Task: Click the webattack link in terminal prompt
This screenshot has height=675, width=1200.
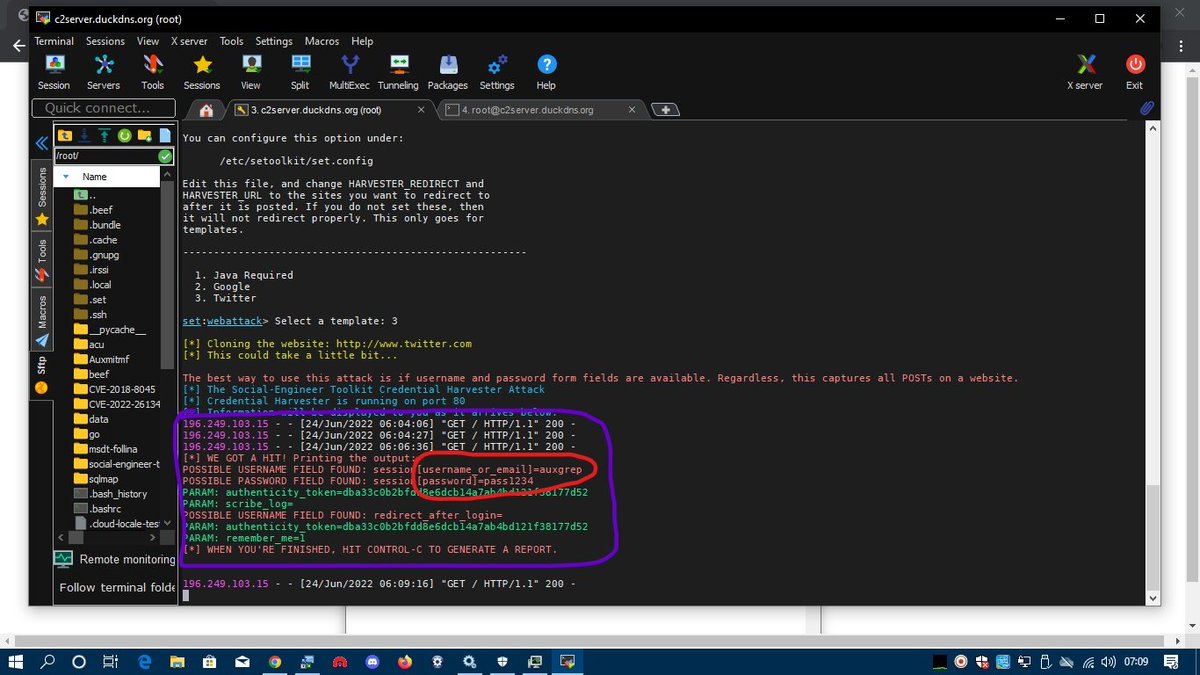Action: point(233,321)
